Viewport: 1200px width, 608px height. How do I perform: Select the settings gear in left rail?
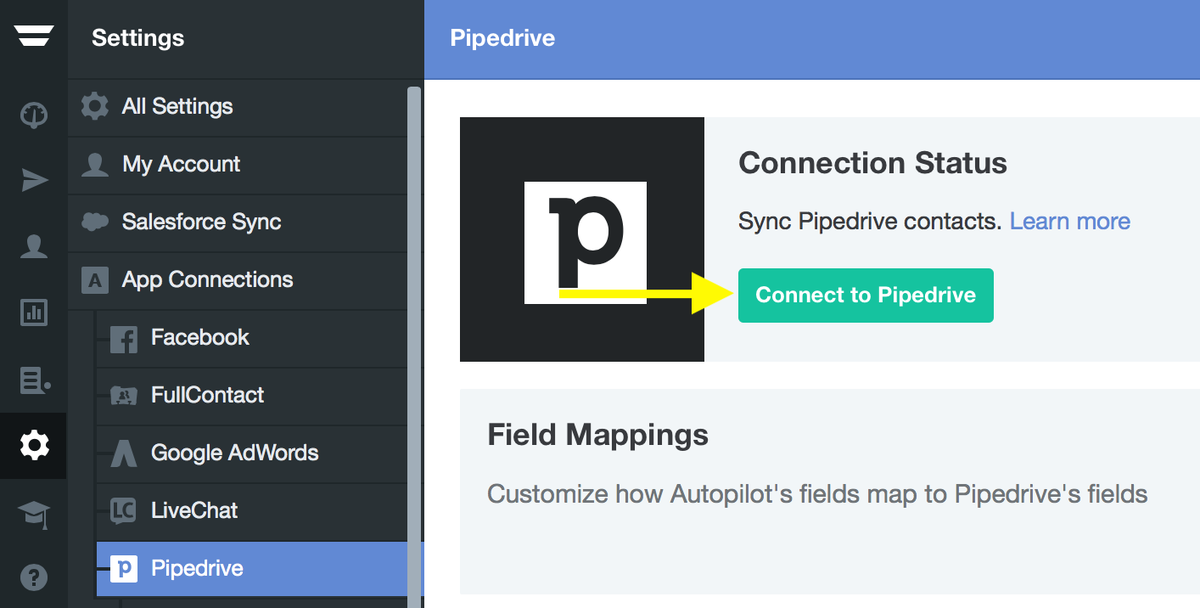click(34, 445)
